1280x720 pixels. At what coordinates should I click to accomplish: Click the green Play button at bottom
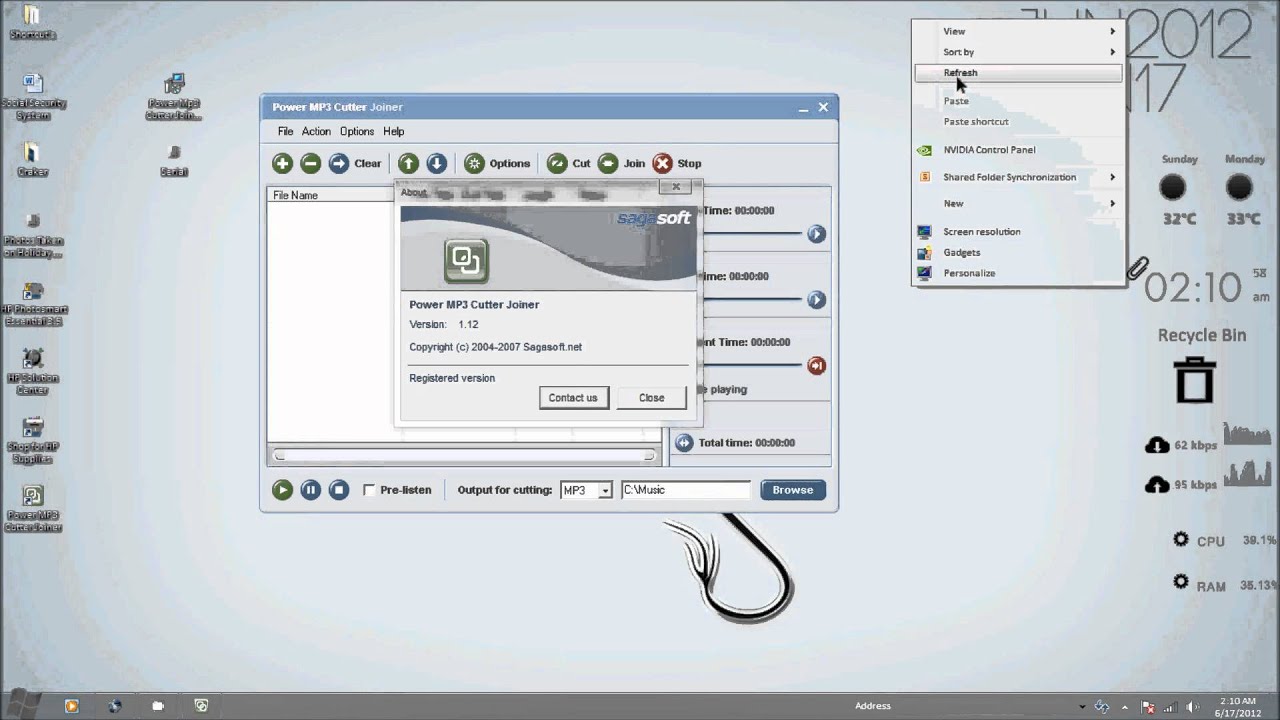coord(282,490)
